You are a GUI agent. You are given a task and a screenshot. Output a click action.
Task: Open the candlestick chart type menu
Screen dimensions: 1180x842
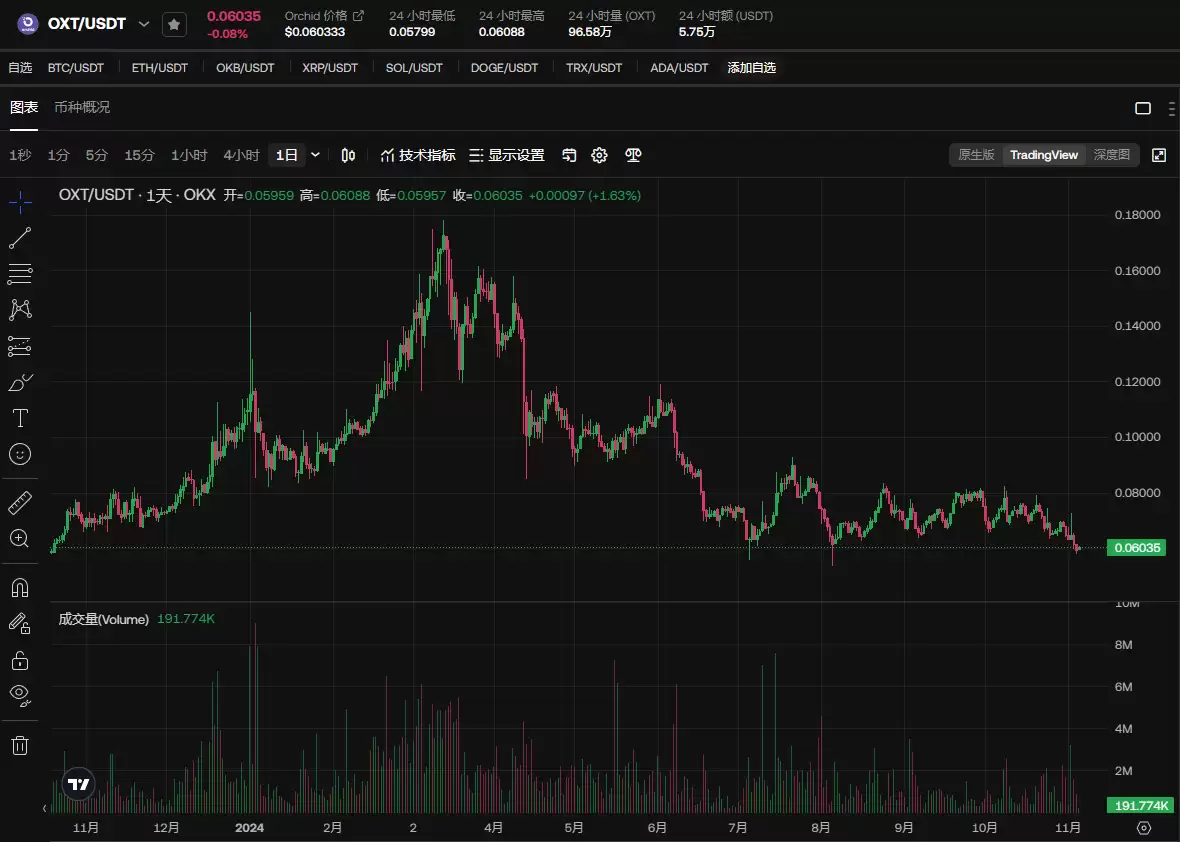[x=348, y=155]
